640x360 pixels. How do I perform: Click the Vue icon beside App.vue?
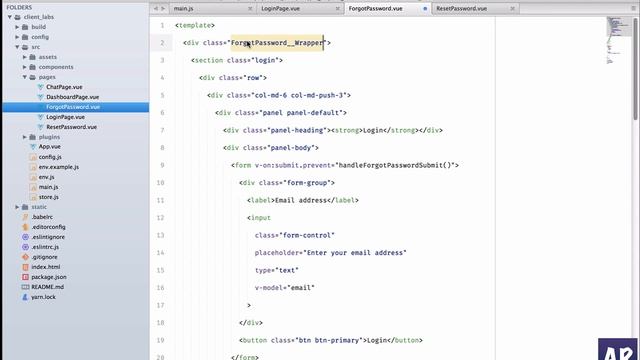point(33,147)
